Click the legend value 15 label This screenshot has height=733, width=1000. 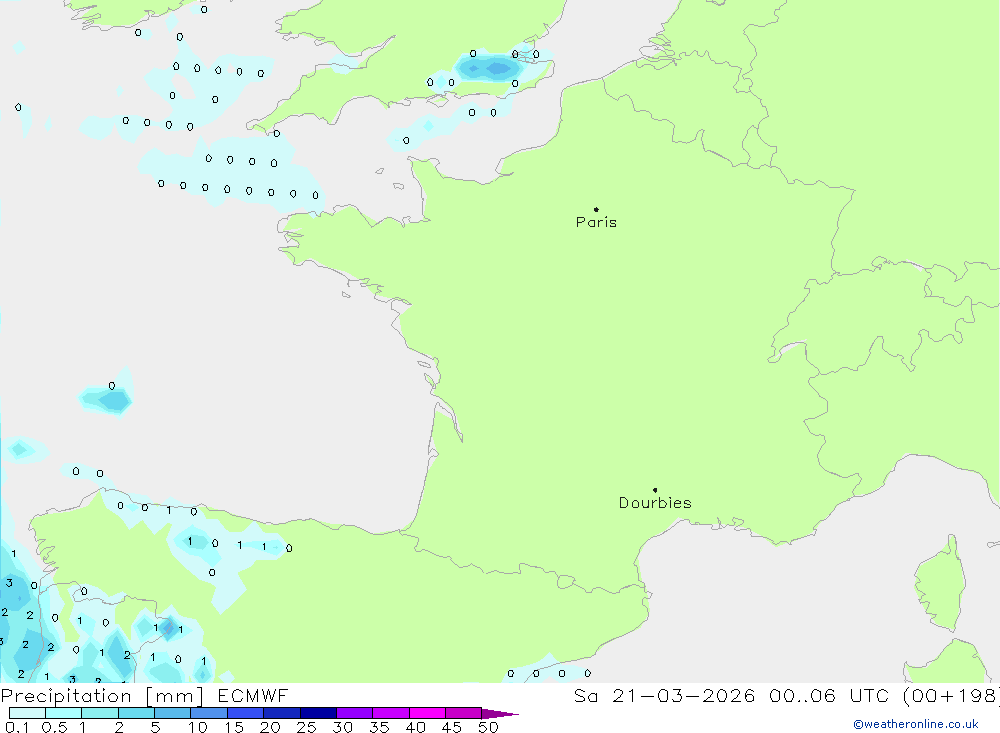tap(234, 727)
